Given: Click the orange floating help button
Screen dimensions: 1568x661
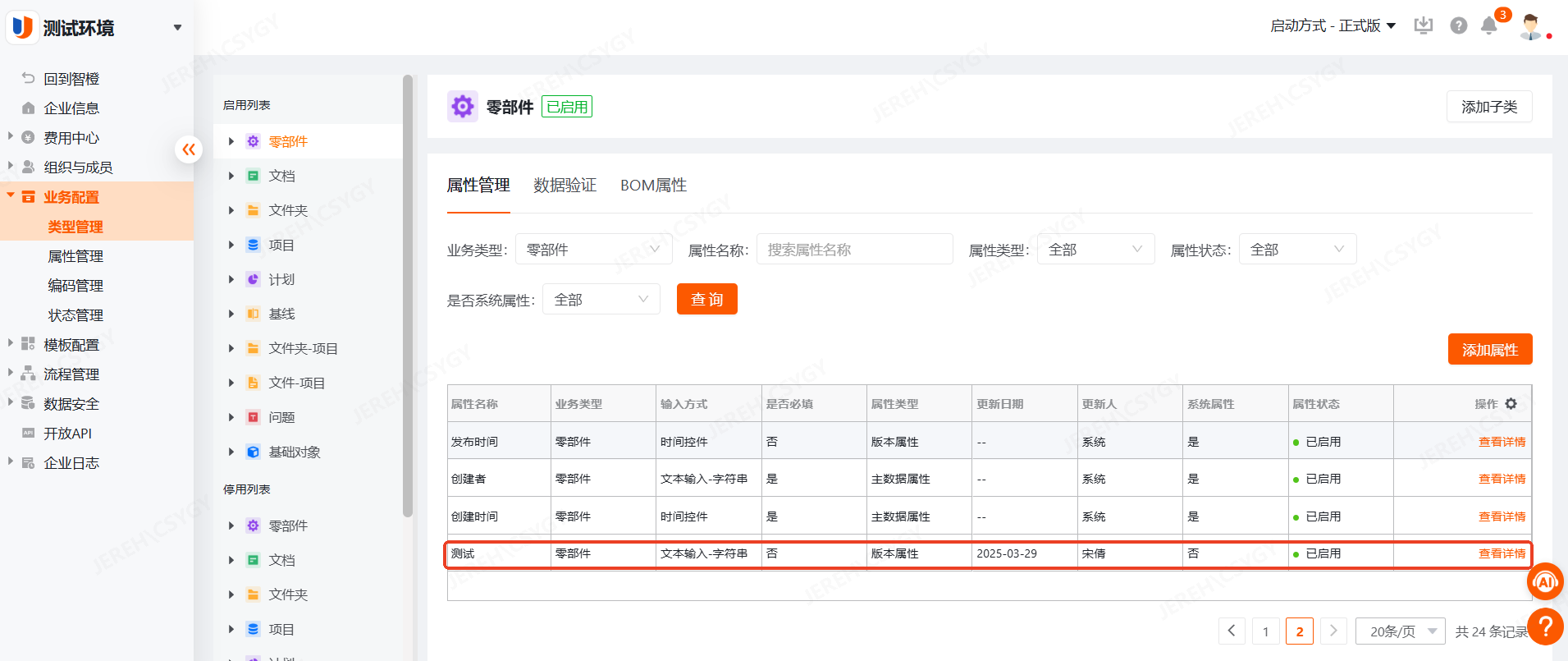Looking at the screenshot, I should click(x=1545, y=628).
